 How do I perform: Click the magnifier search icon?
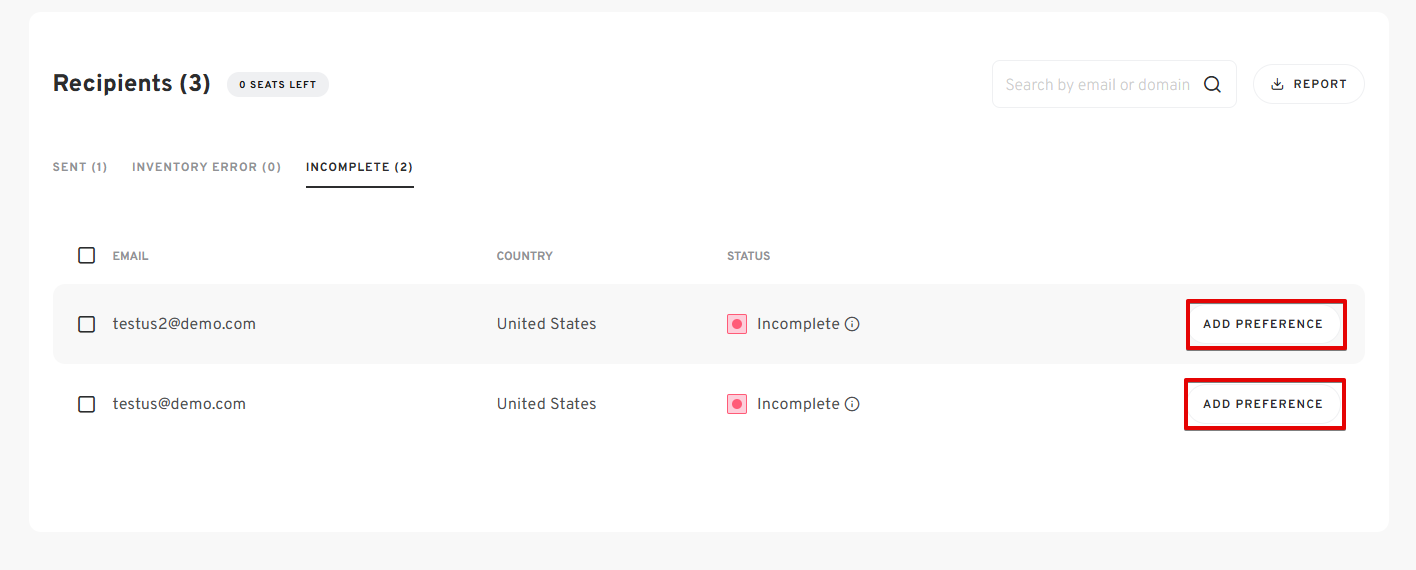click(x=1212, y=85)
